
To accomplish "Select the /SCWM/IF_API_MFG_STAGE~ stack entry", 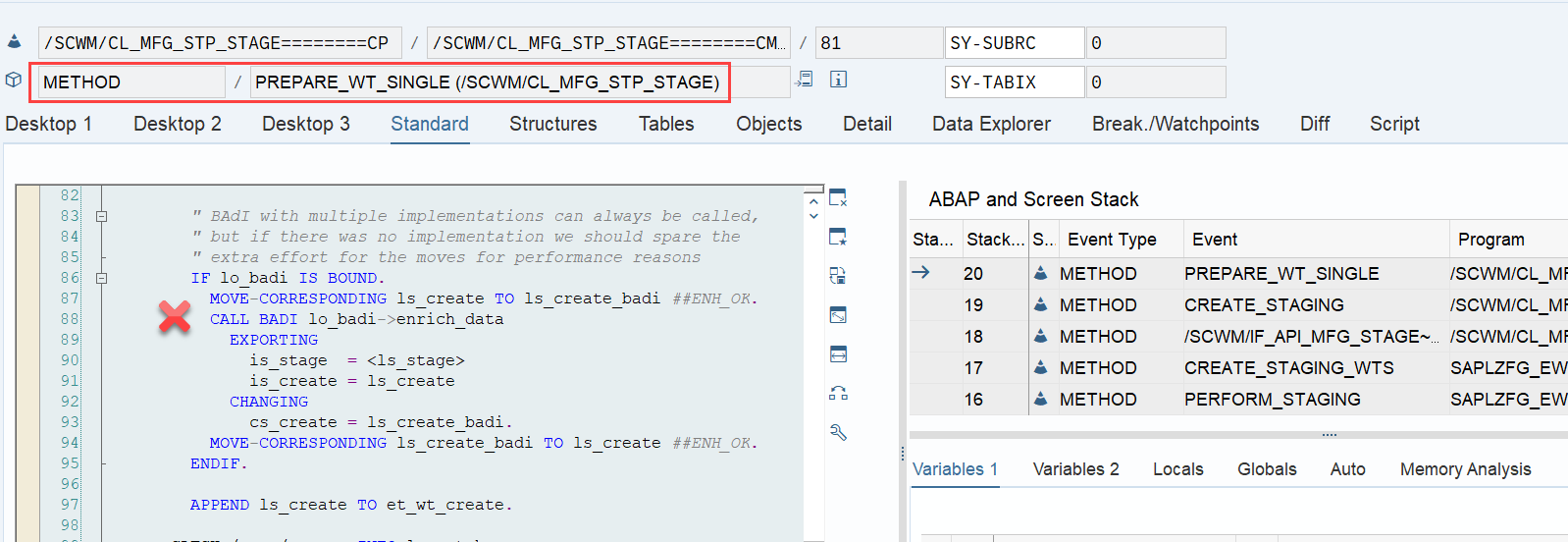I will click(x=1311, y=337).
